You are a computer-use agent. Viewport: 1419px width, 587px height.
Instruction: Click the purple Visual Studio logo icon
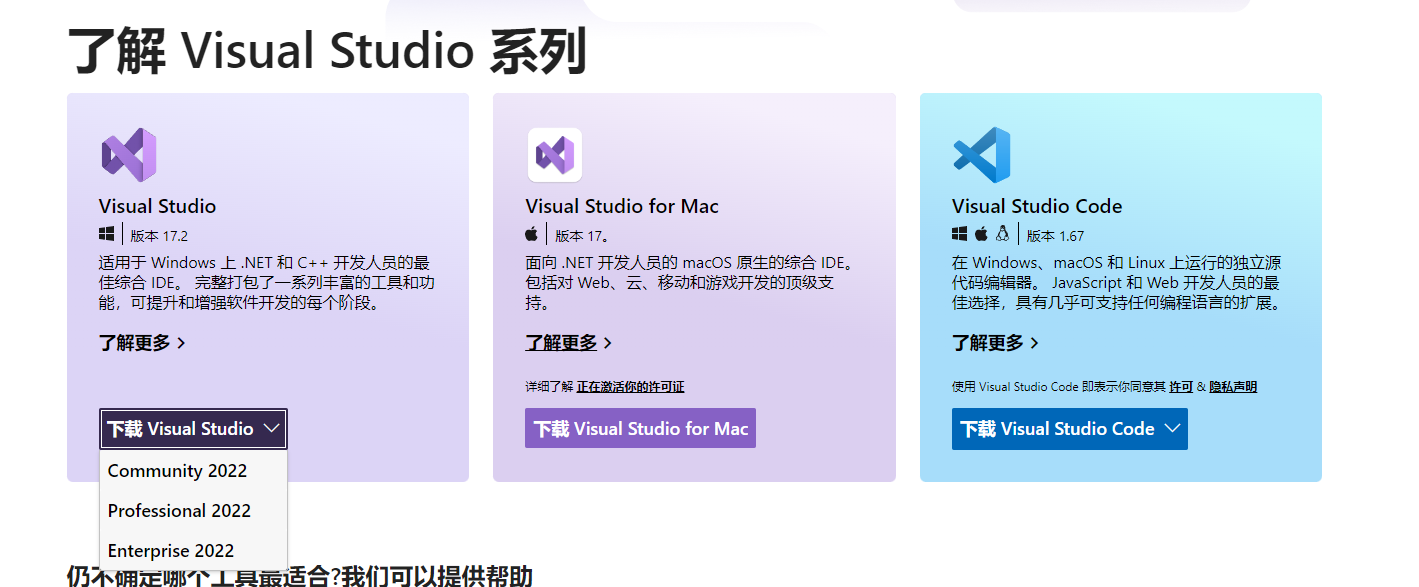[129, 155]
